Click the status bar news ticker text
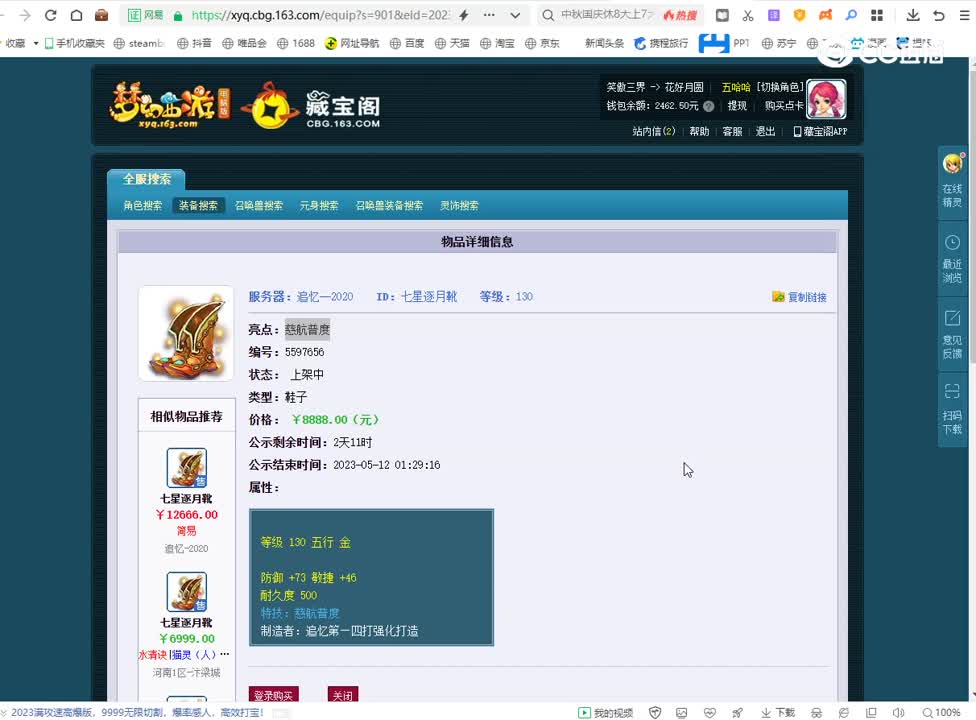Viewport: 976px width, 720px height. coord(138,713)
